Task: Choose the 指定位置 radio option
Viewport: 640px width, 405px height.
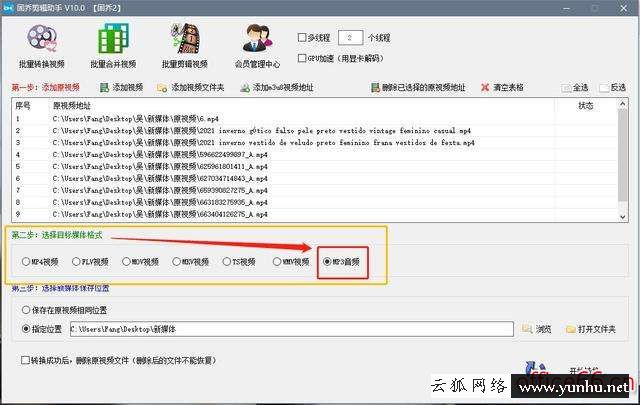Action: [x=26, y=329]
